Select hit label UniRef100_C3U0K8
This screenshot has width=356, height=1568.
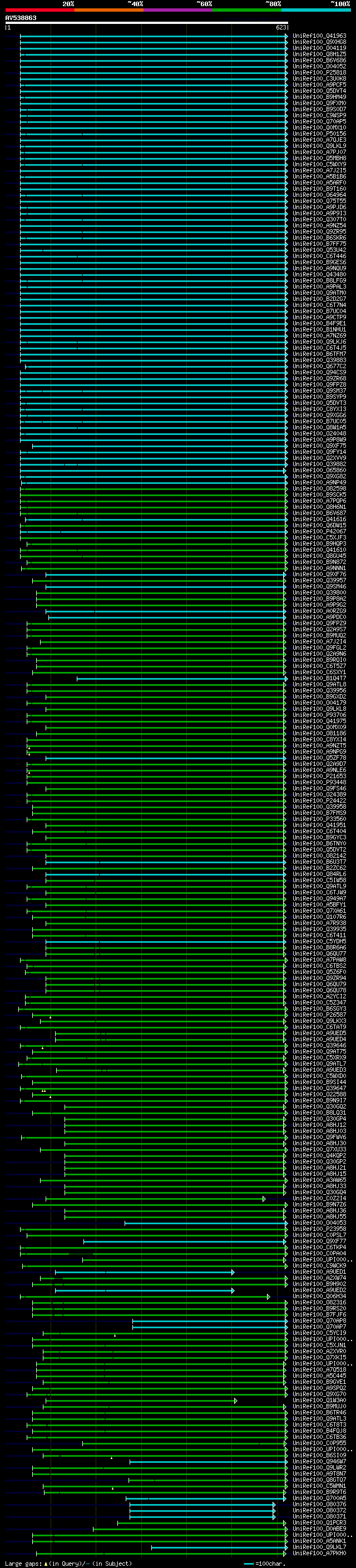tap(319, 78)
